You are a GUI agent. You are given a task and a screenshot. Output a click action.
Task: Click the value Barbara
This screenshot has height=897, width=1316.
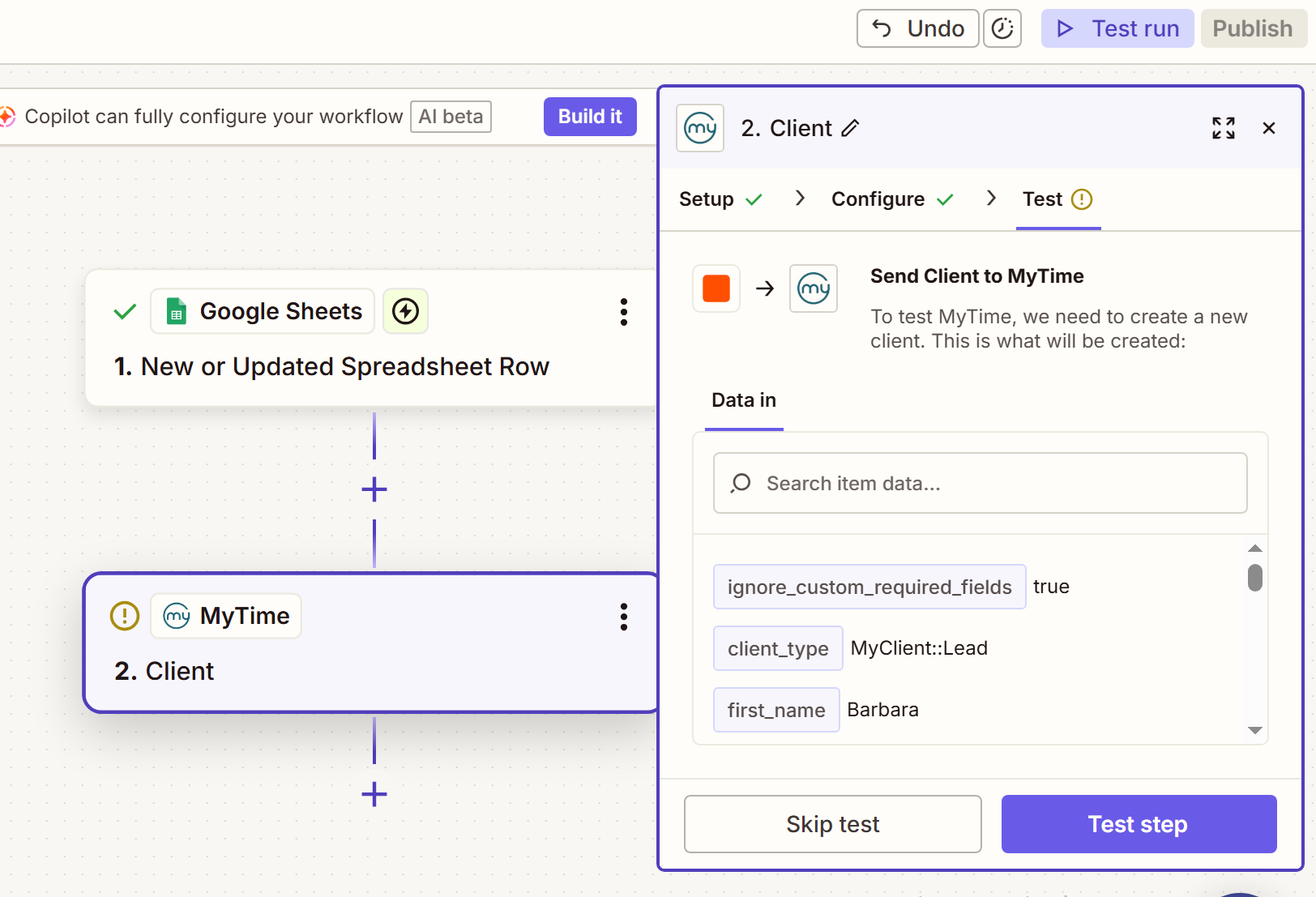[882, 710]
